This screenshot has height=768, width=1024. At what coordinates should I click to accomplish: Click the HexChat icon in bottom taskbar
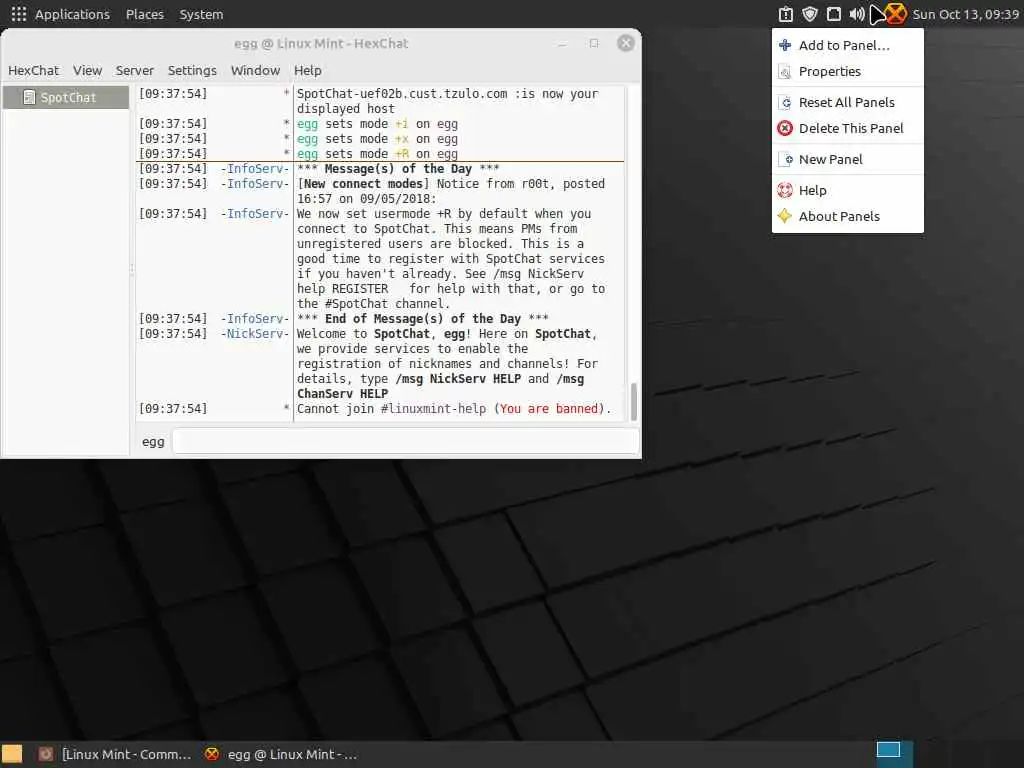coord(212,754)
